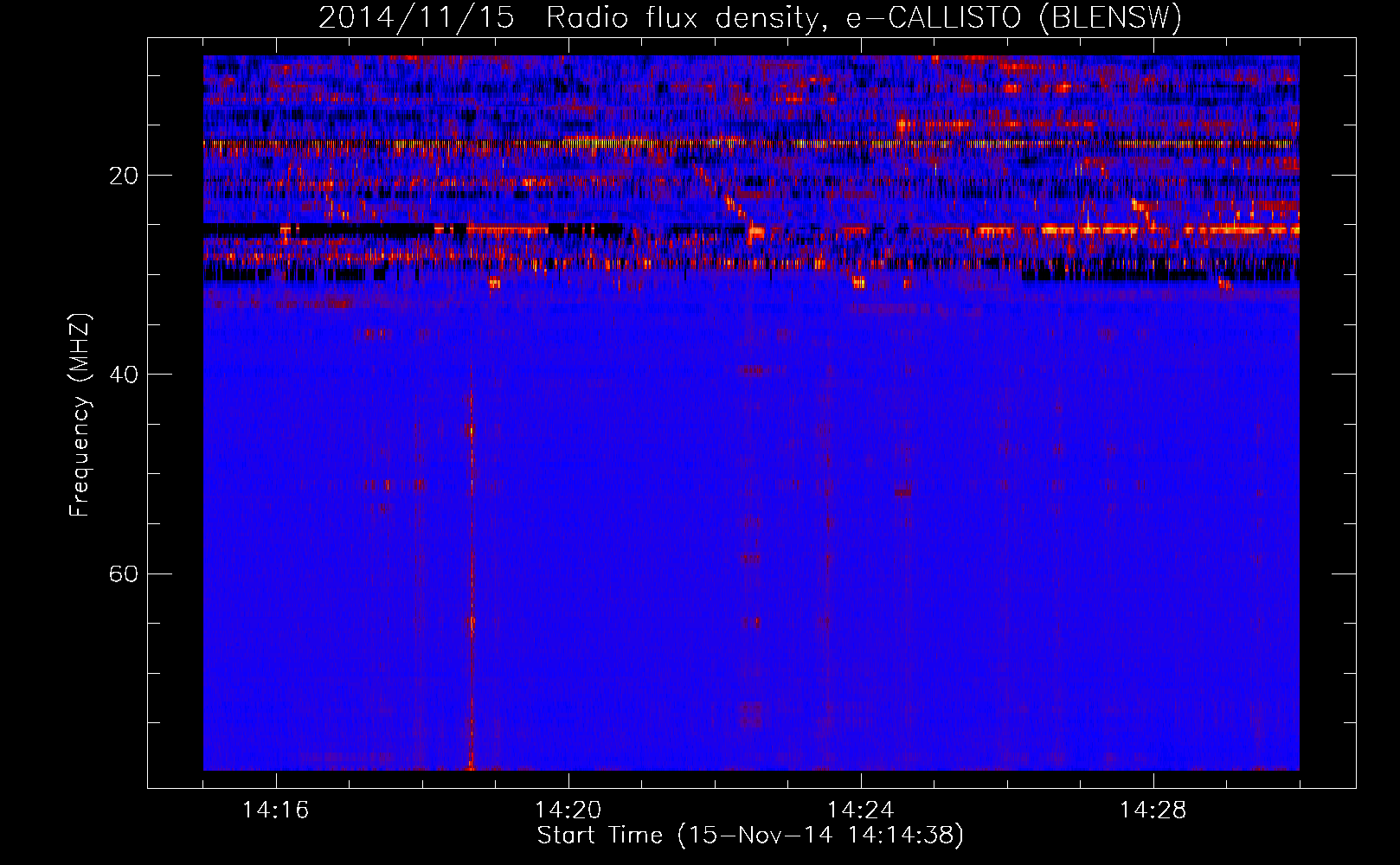Select the 'Frequency (MHZ)' axis label
This screenshot has height=865, width=1400.
80,415
